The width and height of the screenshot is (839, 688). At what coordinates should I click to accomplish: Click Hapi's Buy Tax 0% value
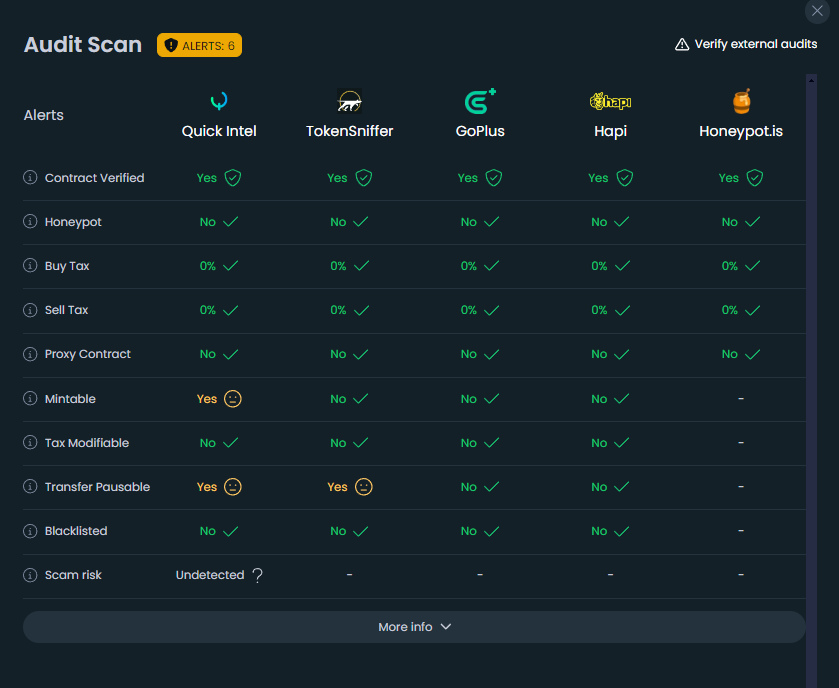coord(599,266)
